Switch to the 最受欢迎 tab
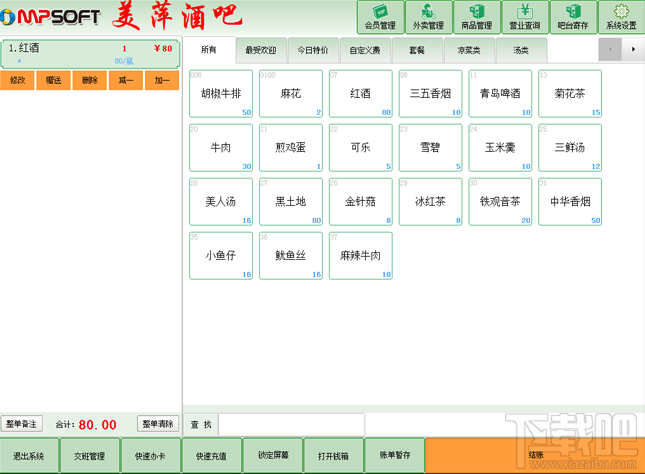Image resolution: width=645 pixels, height=474 pixels. 261,50
